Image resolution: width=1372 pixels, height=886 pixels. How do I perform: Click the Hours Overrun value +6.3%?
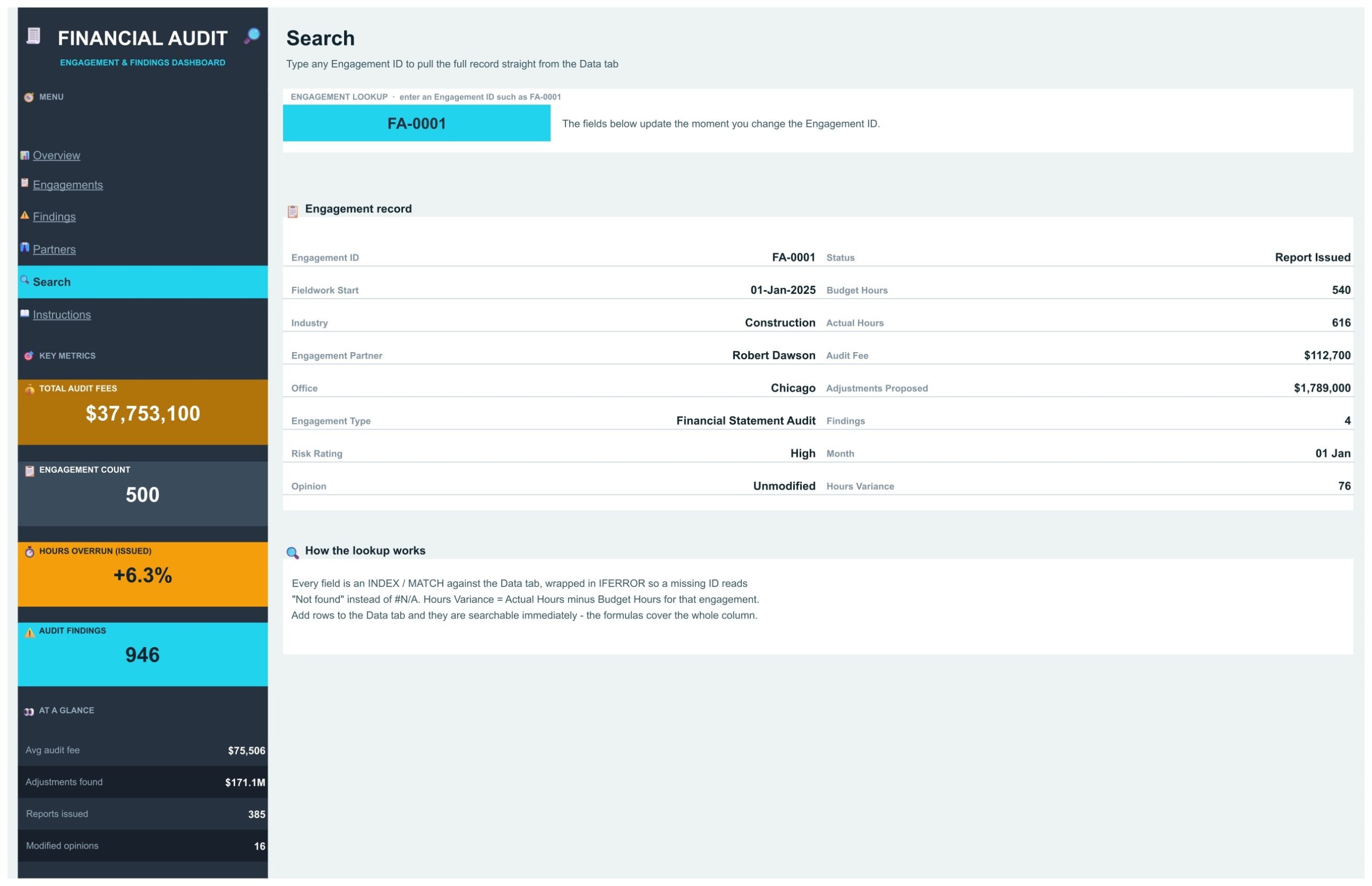[x=143, y=575]
